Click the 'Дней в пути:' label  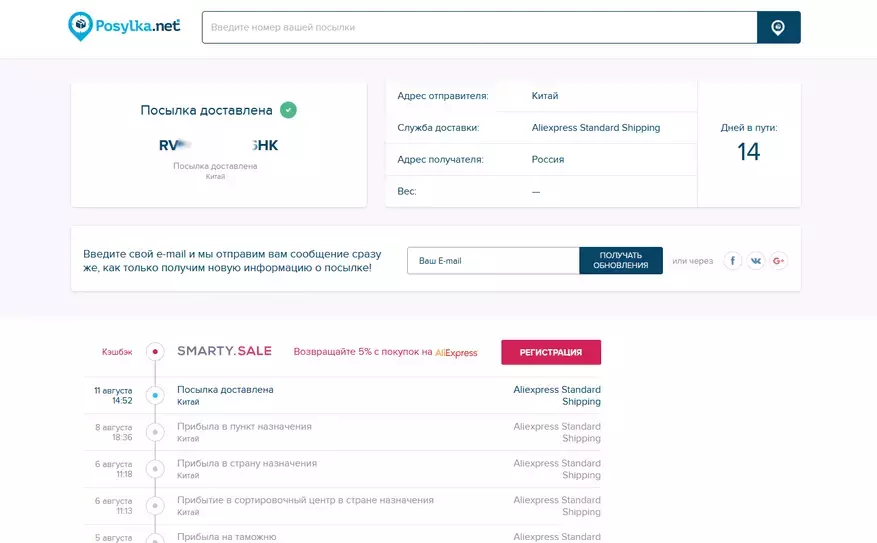[748, 128]
